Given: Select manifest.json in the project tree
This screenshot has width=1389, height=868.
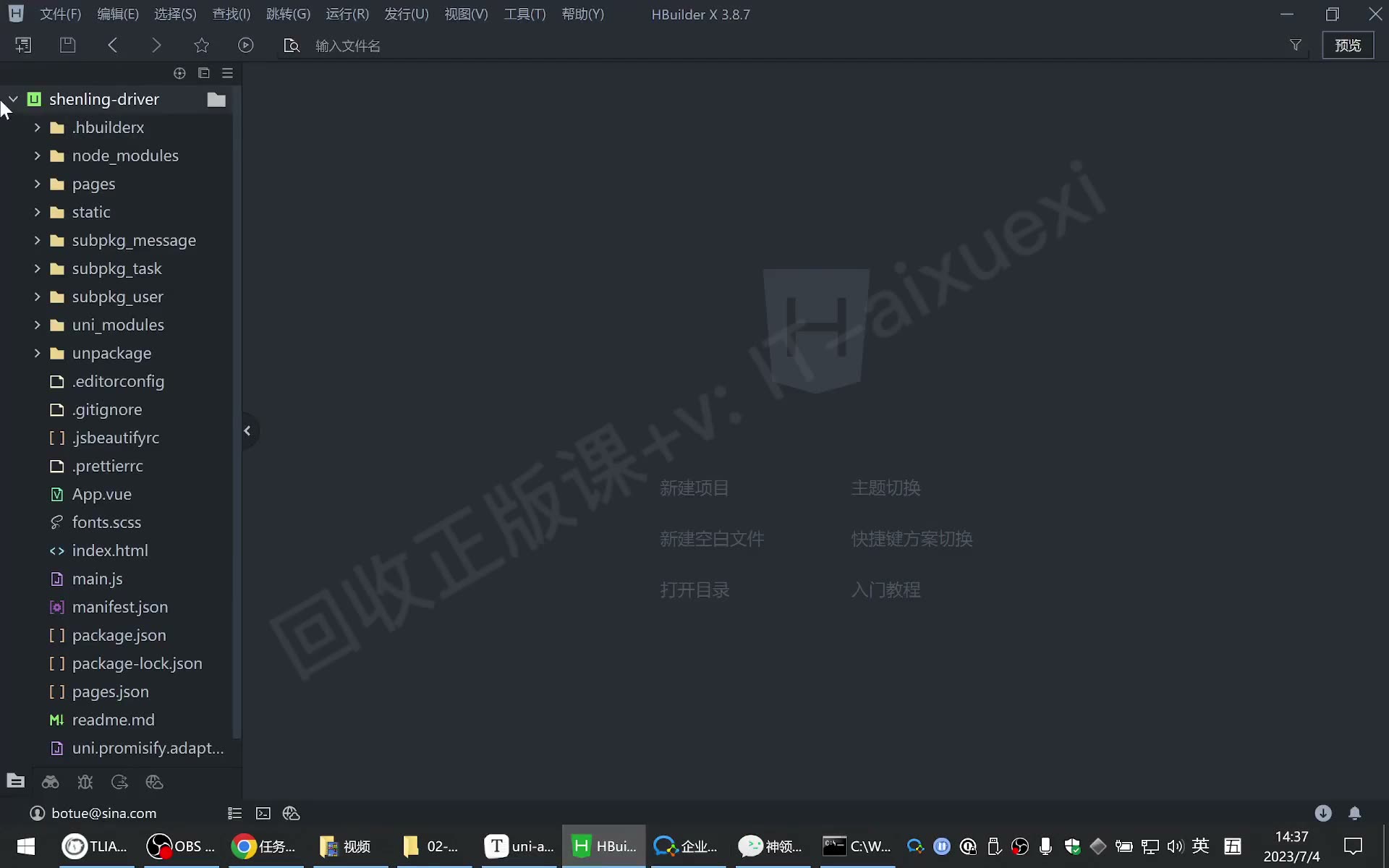Looking at the screenshot, I should 120,607.
